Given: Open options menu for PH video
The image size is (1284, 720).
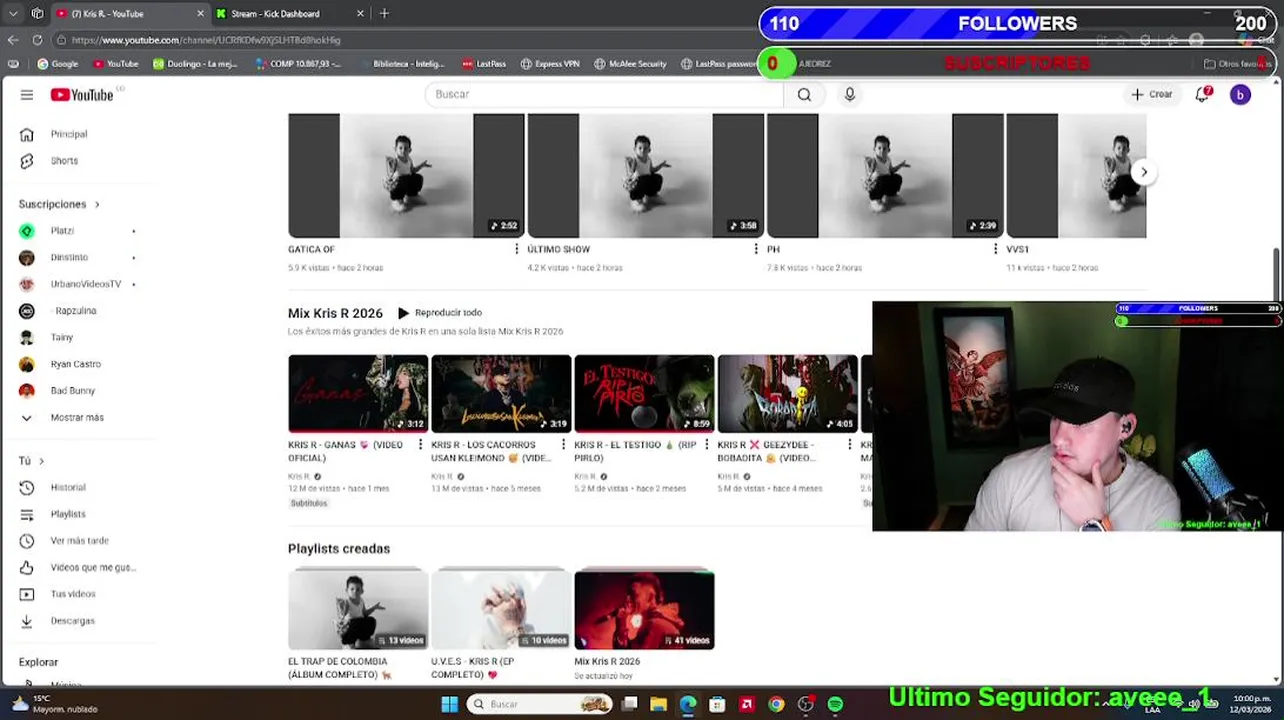Looking at the screenshot, I should pos(995,249).
